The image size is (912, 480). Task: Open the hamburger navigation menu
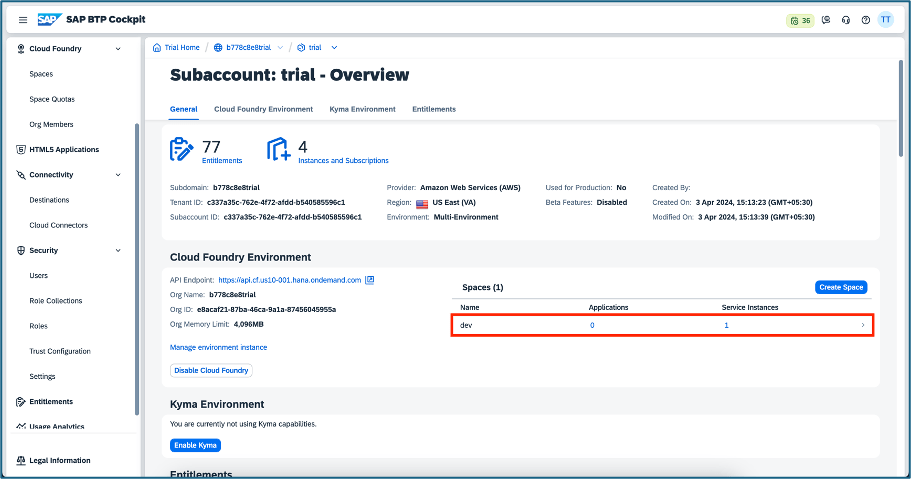23,20
